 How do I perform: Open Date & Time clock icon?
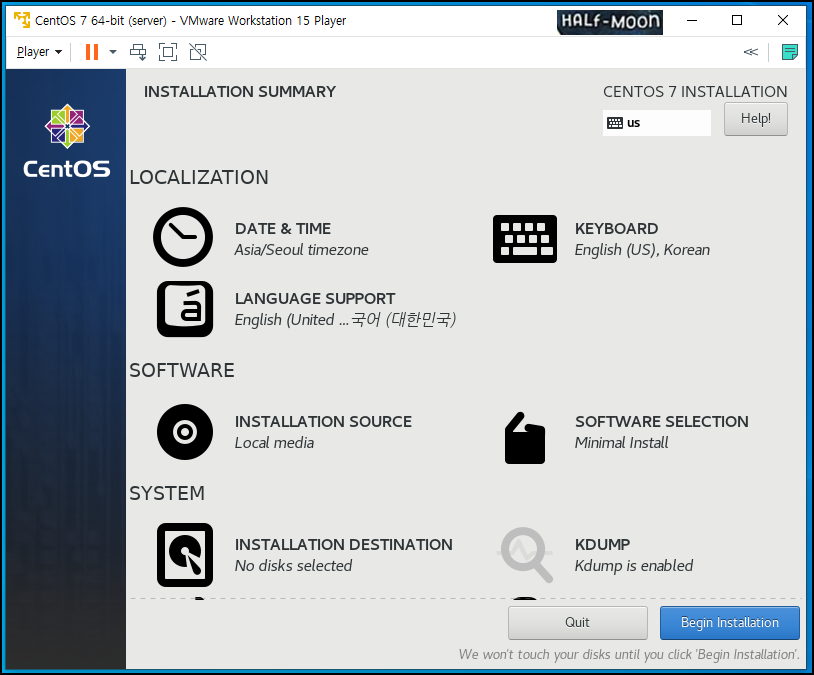(183, 237)
